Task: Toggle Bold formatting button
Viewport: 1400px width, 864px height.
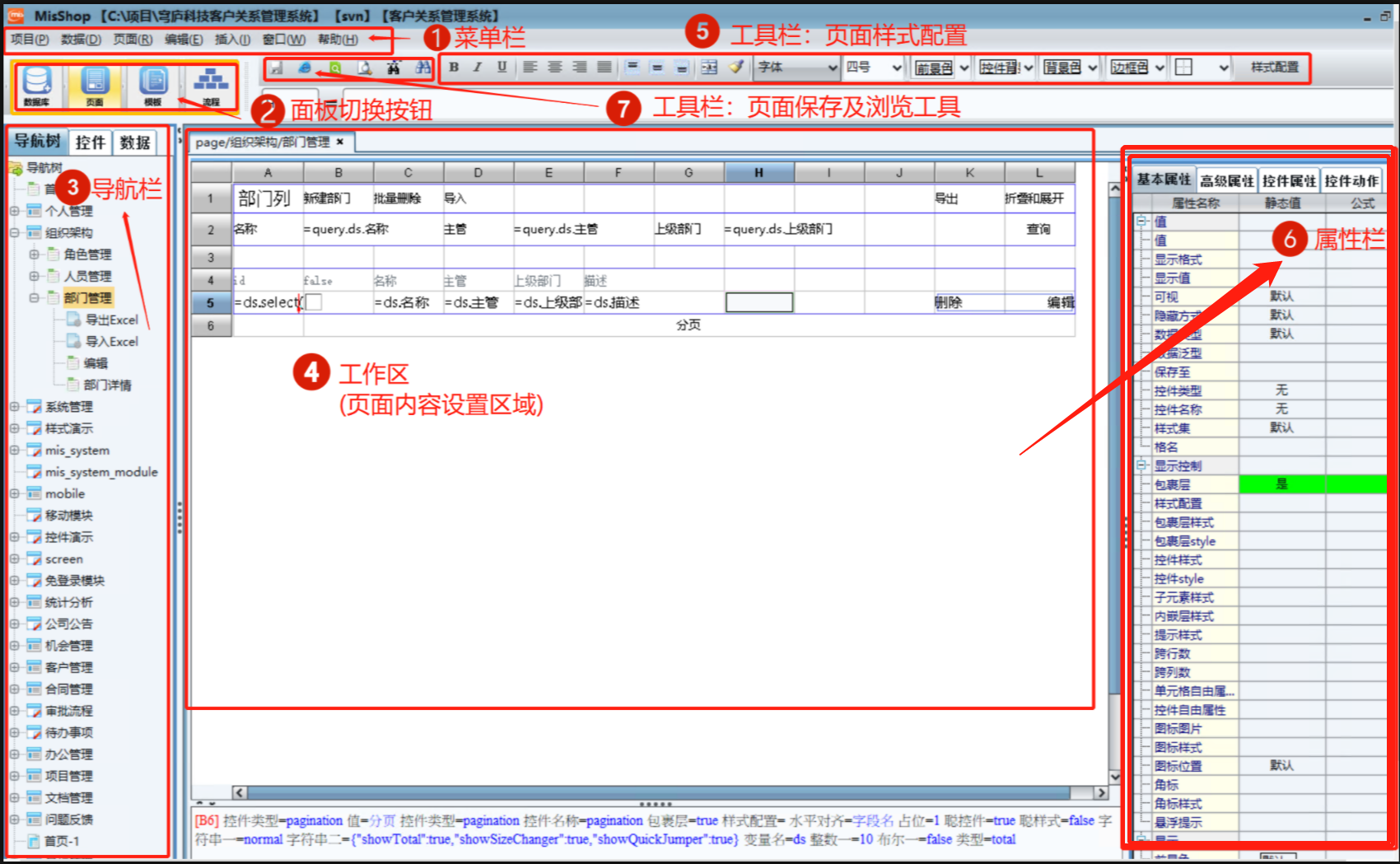Action: click(454, 68)
